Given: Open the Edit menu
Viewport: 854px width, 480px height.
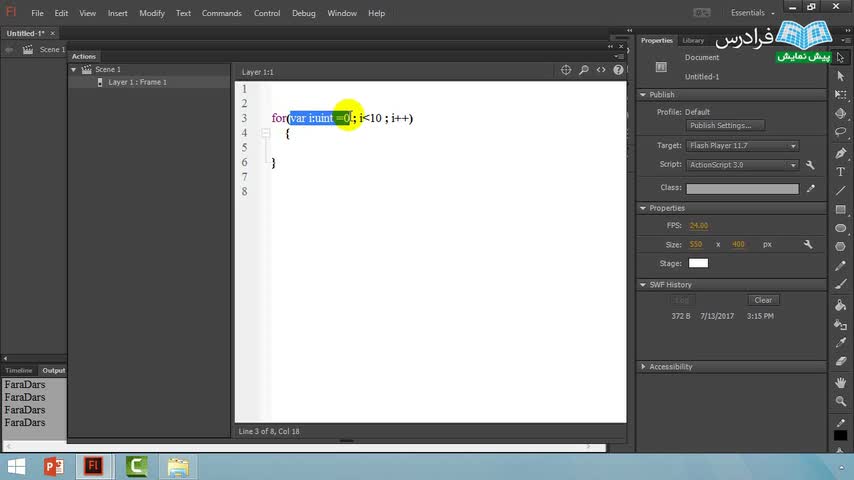Looking at the screenshot, I should coord(61,13).
